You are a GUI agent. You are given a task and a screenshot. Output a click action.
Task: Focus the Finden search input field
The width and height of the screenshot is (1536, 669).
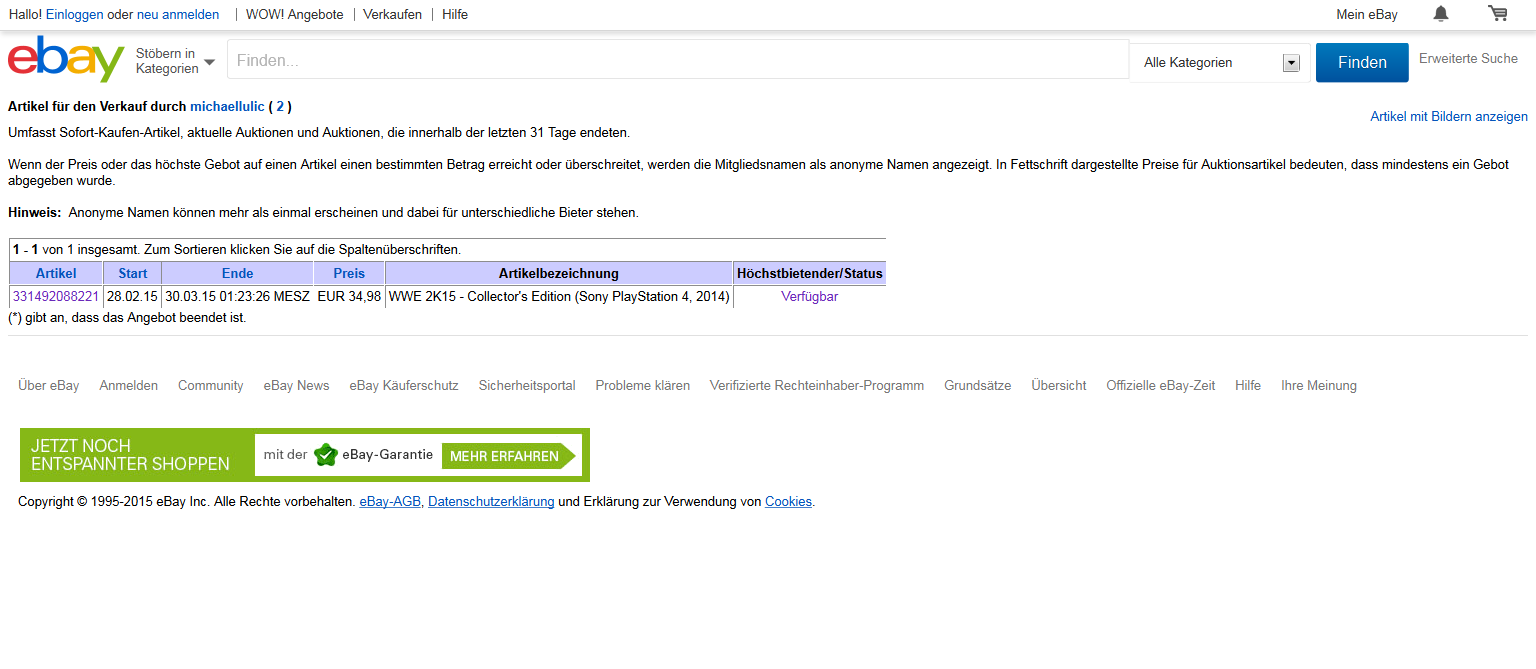pyautogui.click(x=678, y=60)
